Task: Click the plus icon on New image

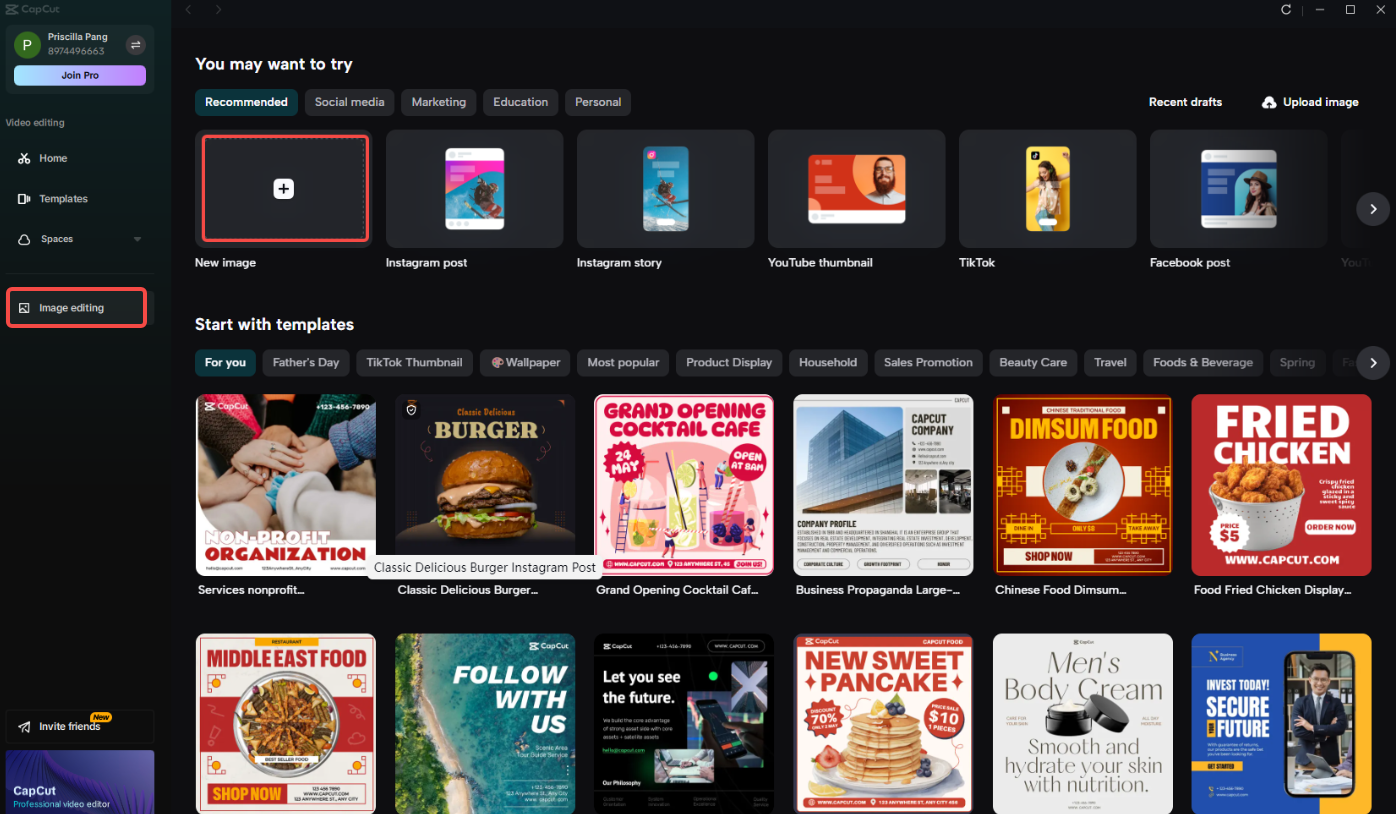Action: (284, 189)
